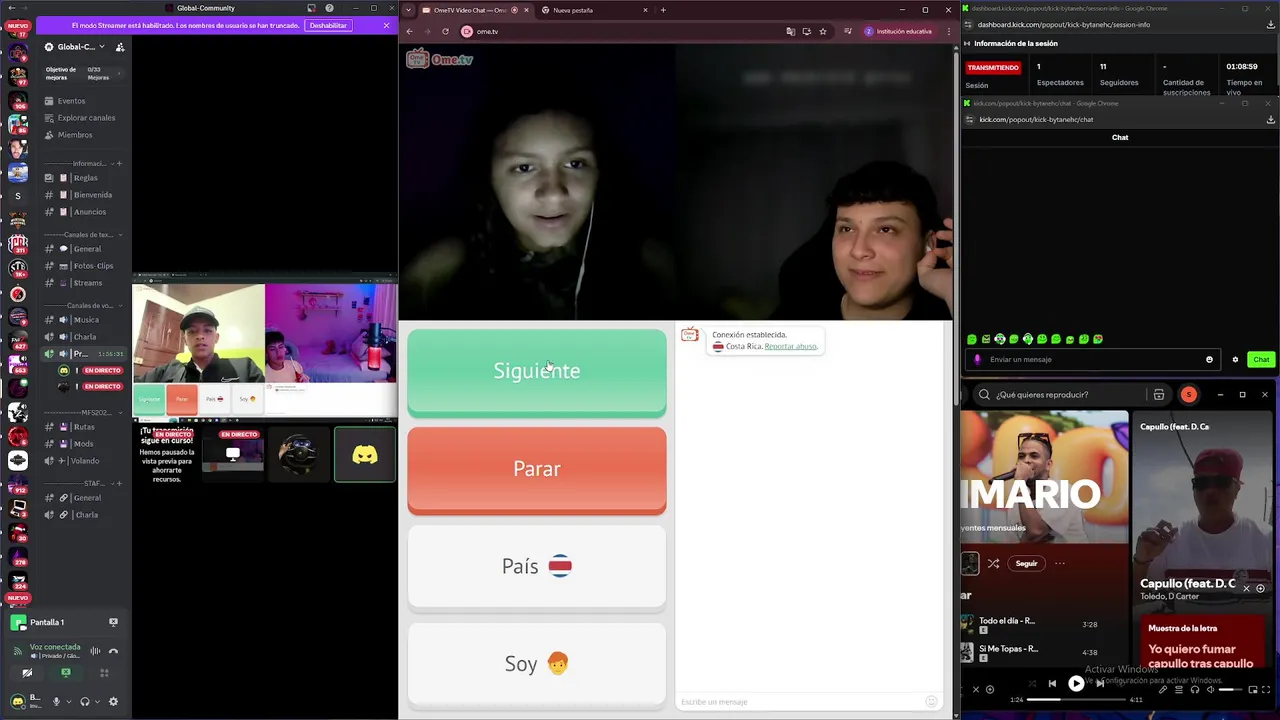Bookmark ome.tv with star icon
Image resolution: width=1280 pixels, height=720 pixels.
click(823, 31)
